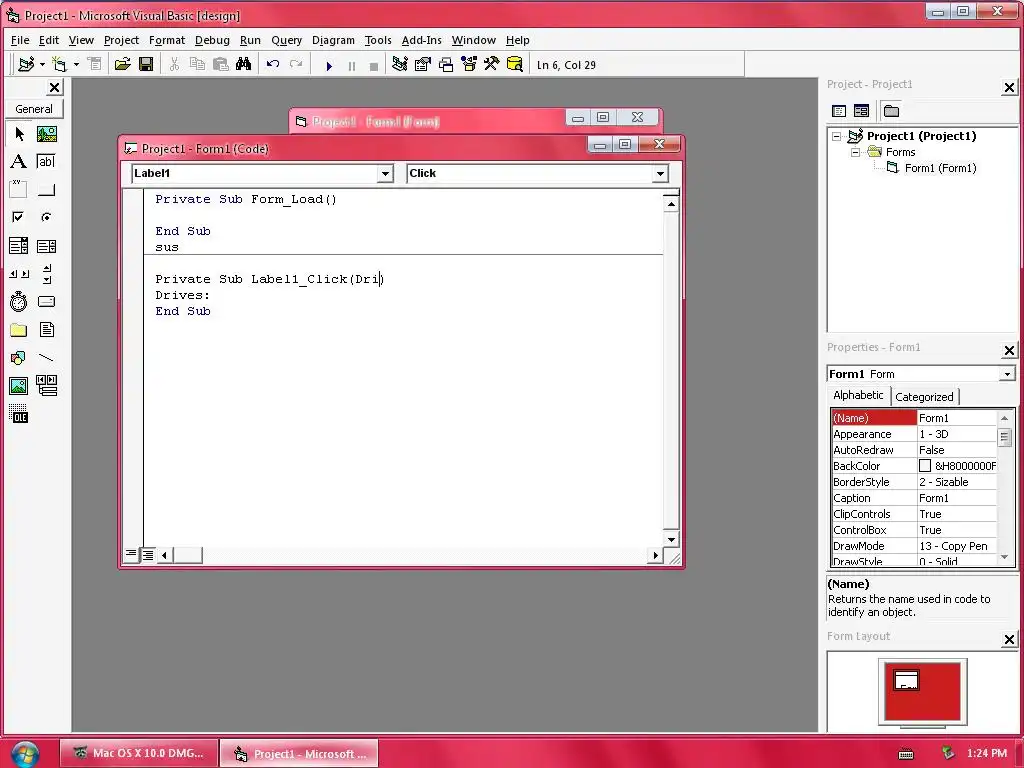Select the ComboBox control in the toolbox
This screenshot has width=1024, height=768.
(19, 246)
